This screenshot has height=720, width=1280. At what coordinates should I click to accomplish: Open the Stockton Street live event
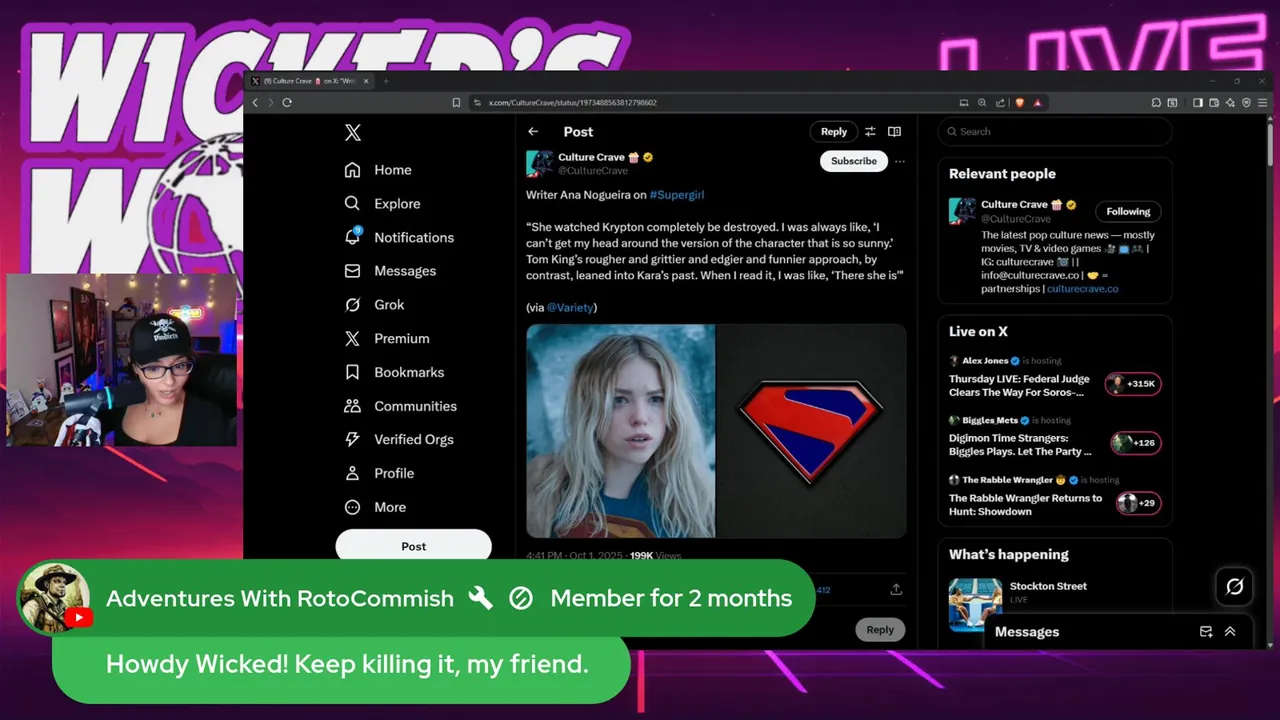pos(1048,586)
